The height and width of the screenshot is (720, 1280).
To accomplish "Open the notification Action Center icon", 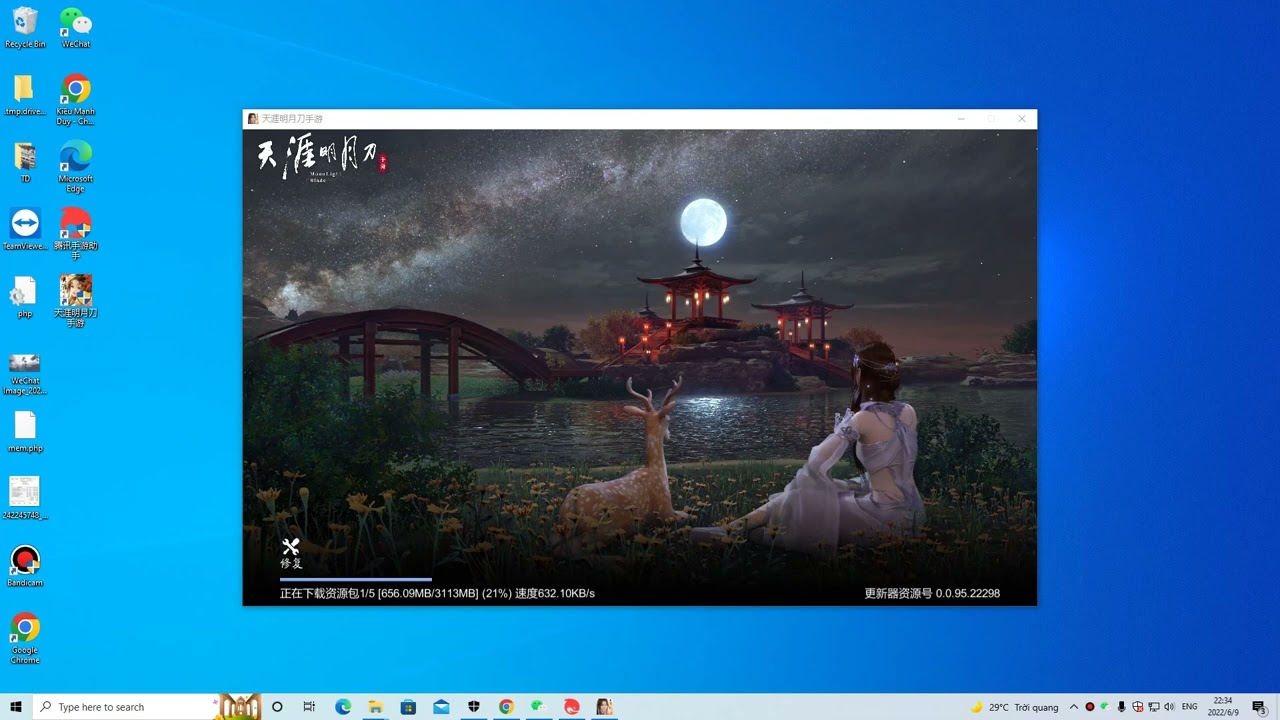I will (x=1259, y=707).
